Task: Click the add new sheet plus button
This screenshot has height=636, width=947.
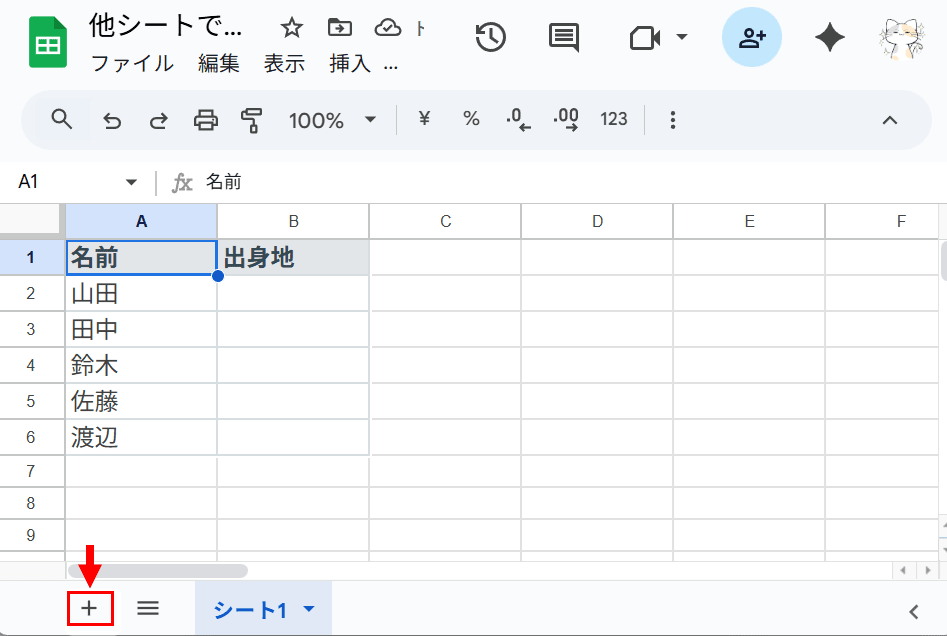Action: click(x=90, y=609)
